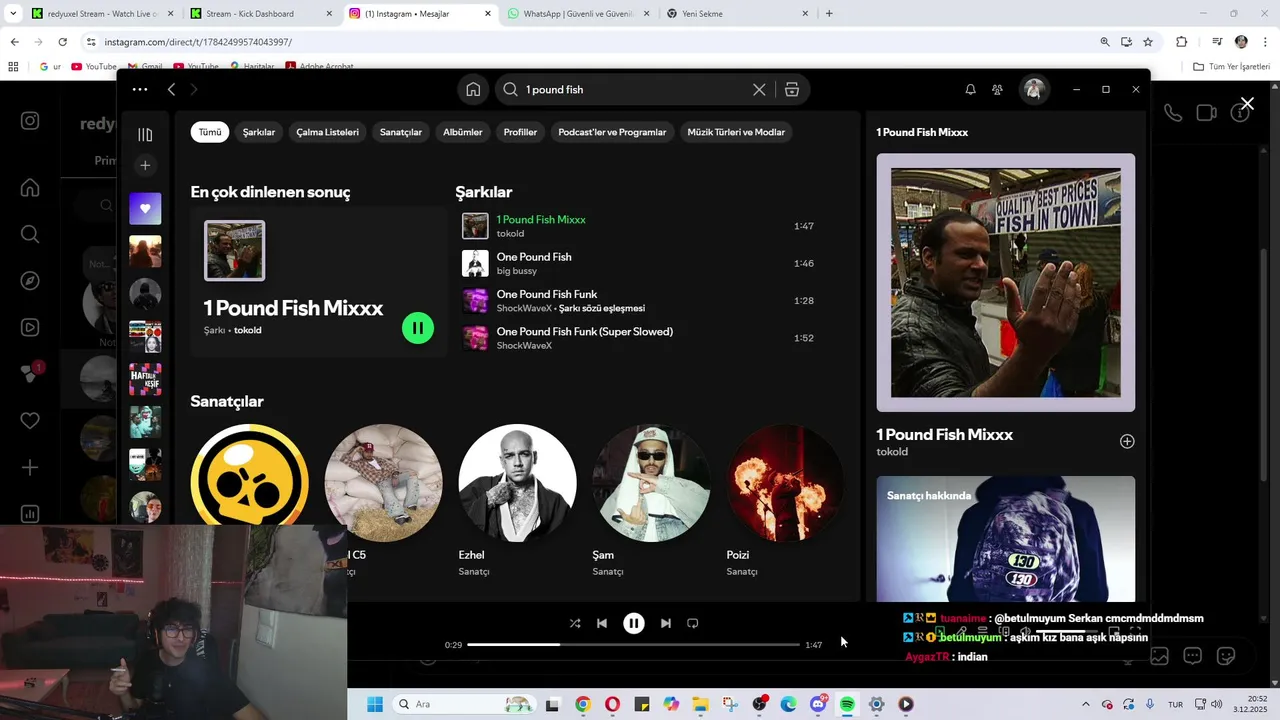Screen dimensions: 1280x720
Task: Play song '1 Pound Fish Mixxx' row
Action: pyautogui.click(x=638, y=226)
